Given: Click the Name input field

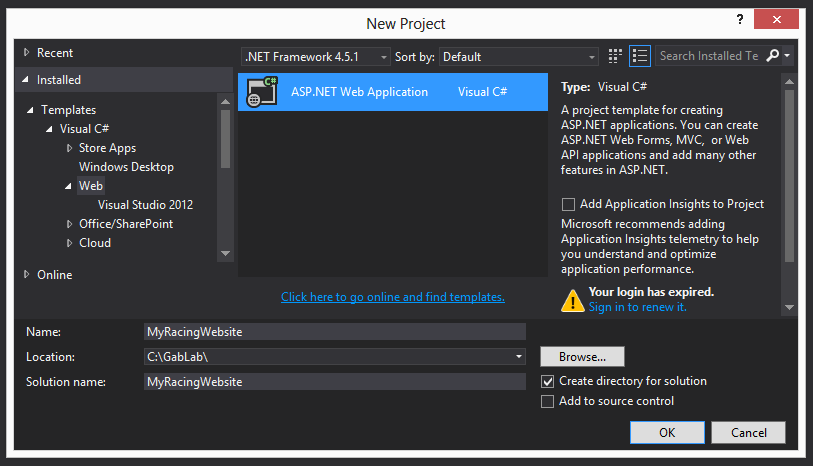Looking at the screenshot, I should click(335, 332).
